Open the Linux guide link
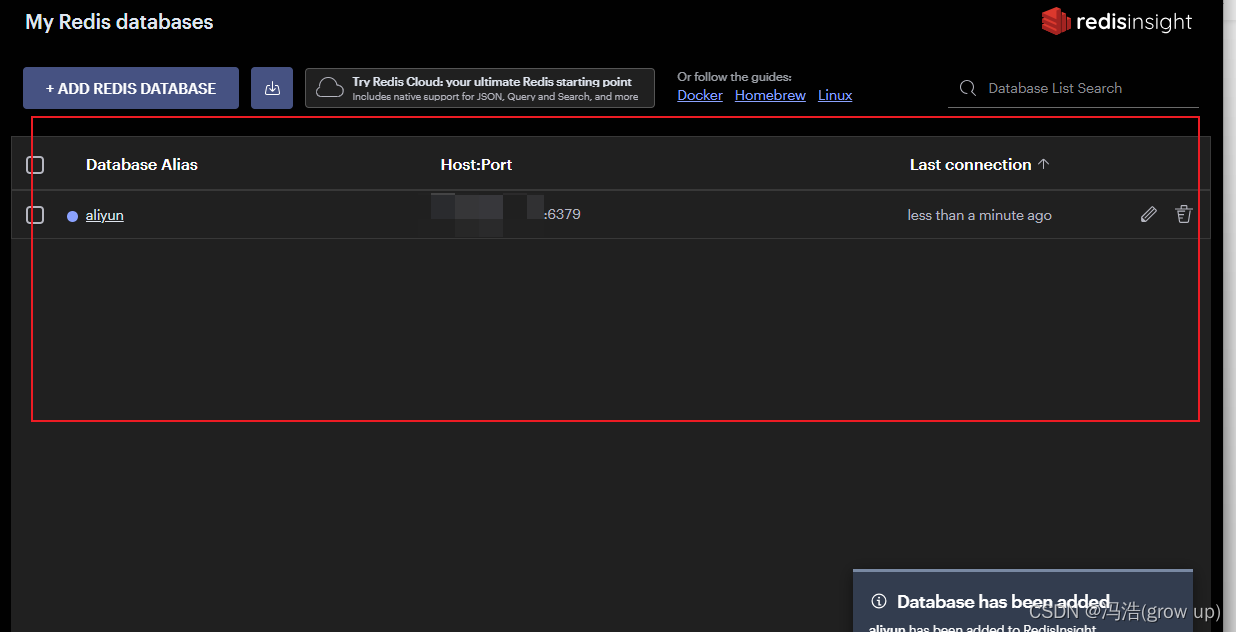This screenshot has width=1236, height=632. (835, 95)
